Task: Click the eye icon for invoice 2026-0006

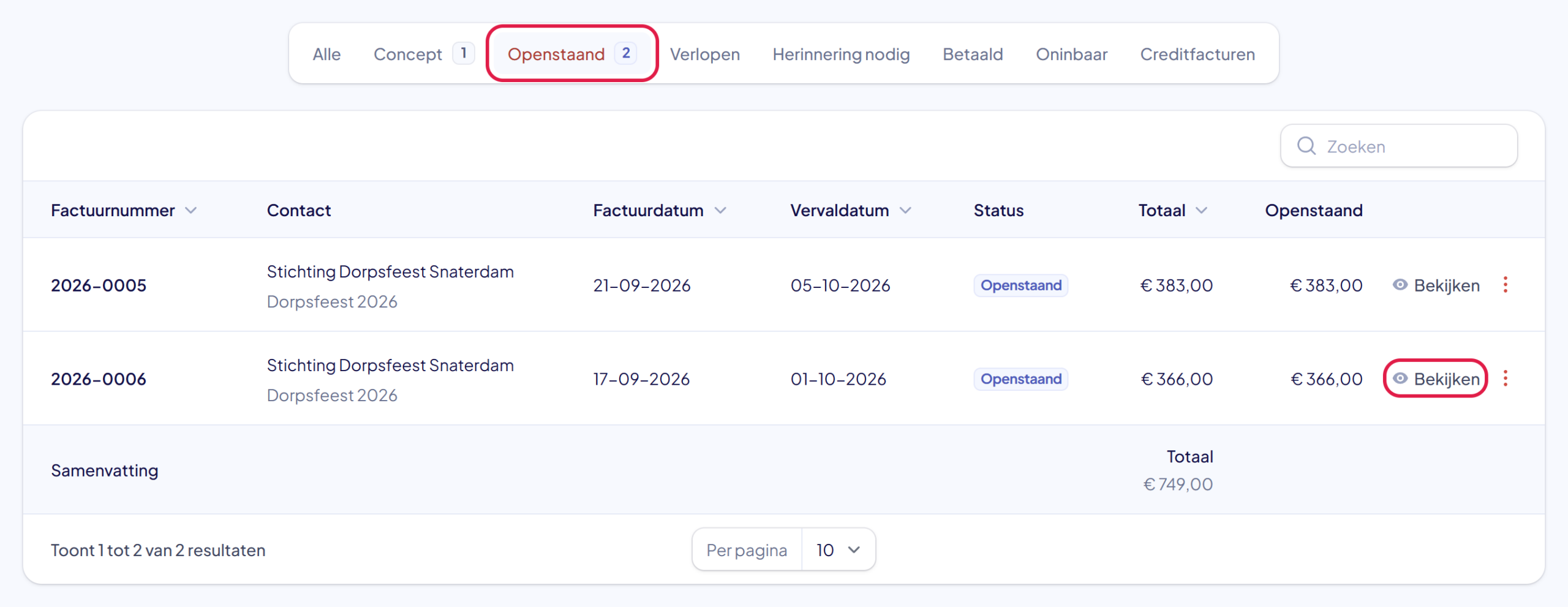Action: click(1400, 379)
